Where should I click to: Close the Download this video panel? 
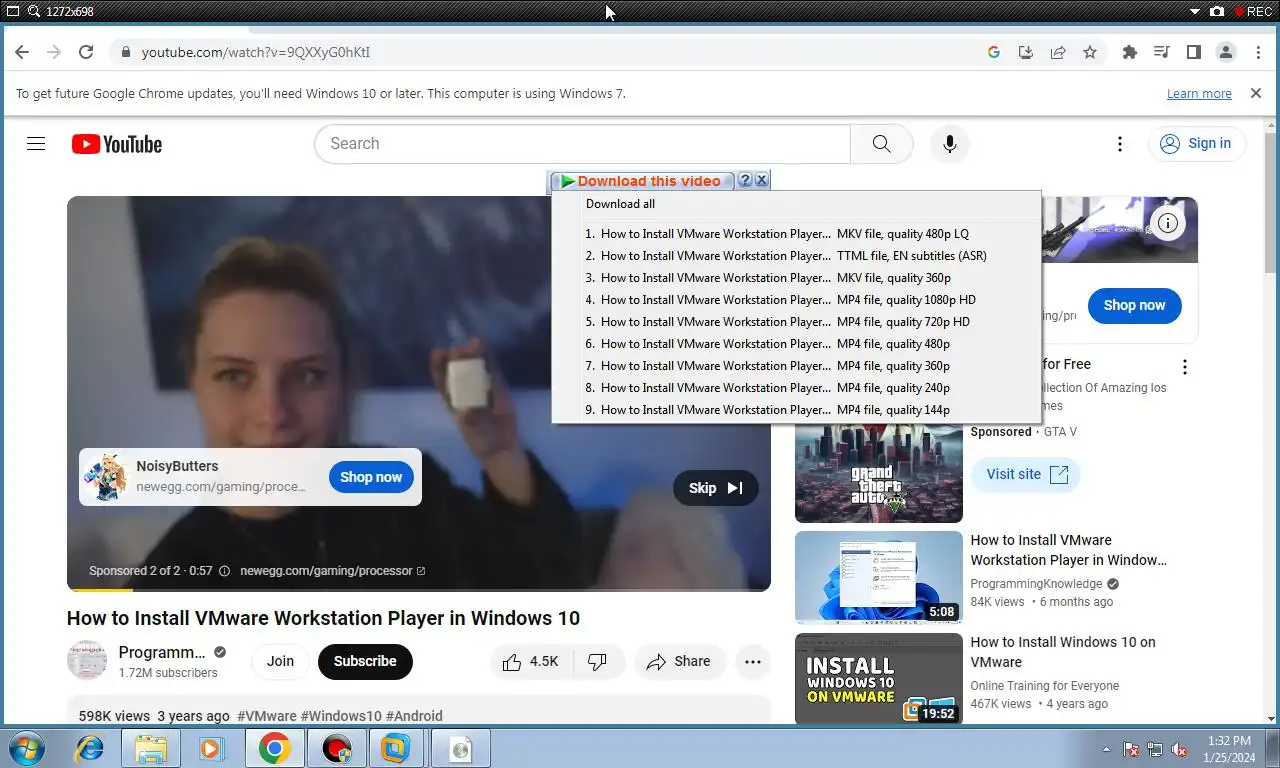pos(761,180)
